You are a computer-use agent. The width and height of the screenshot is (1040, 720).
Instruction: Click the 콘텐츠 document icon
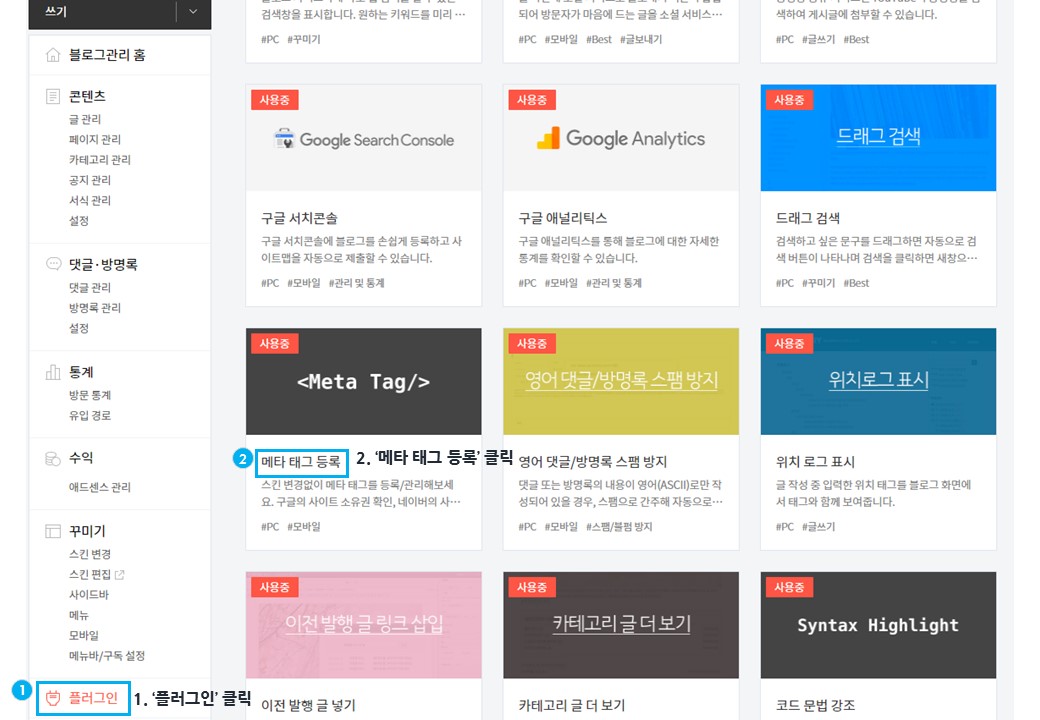tap(52, 97)
